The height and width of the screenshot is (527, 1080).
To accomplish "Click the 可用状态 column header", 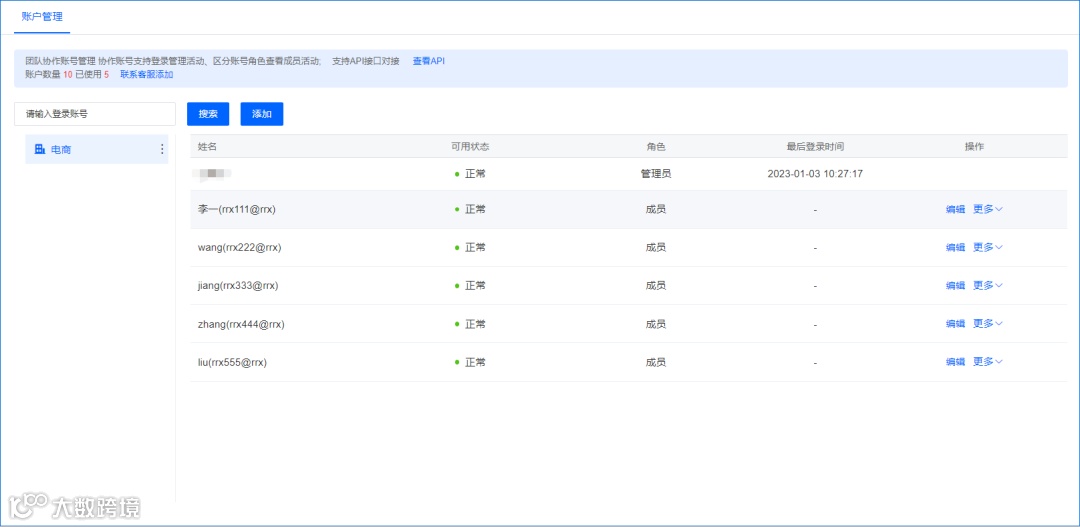I will pos(470,147).
